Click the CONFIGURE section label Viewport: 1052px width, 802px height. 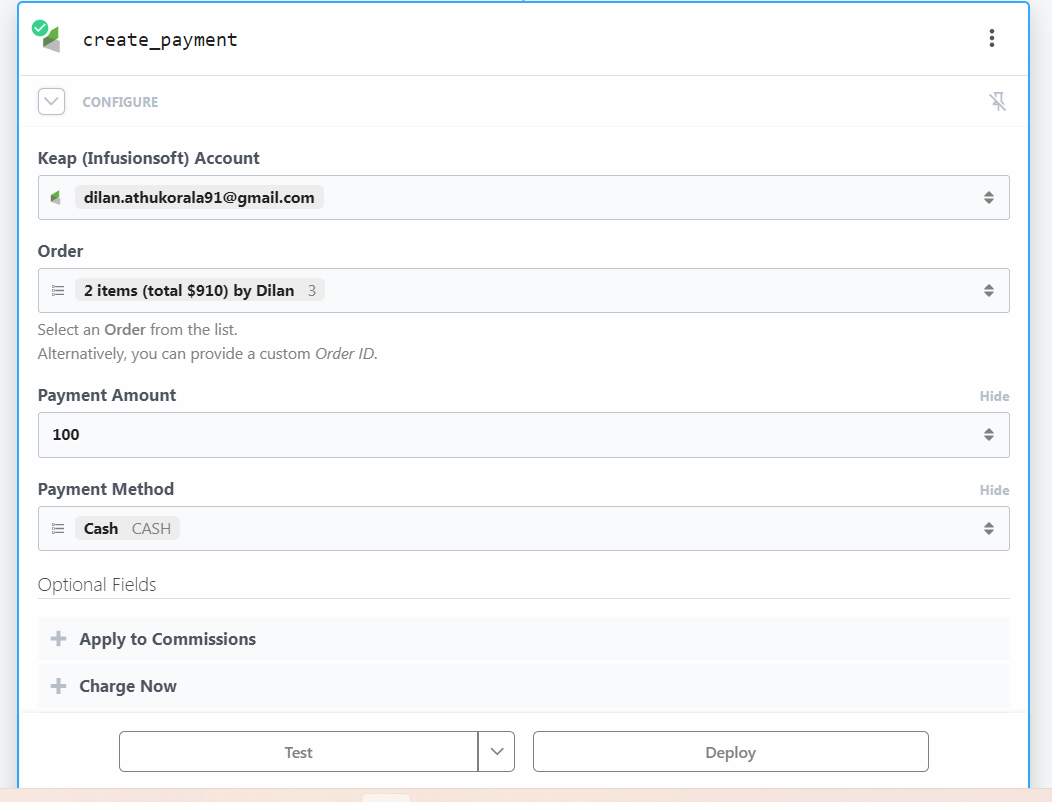click(120, 102)
